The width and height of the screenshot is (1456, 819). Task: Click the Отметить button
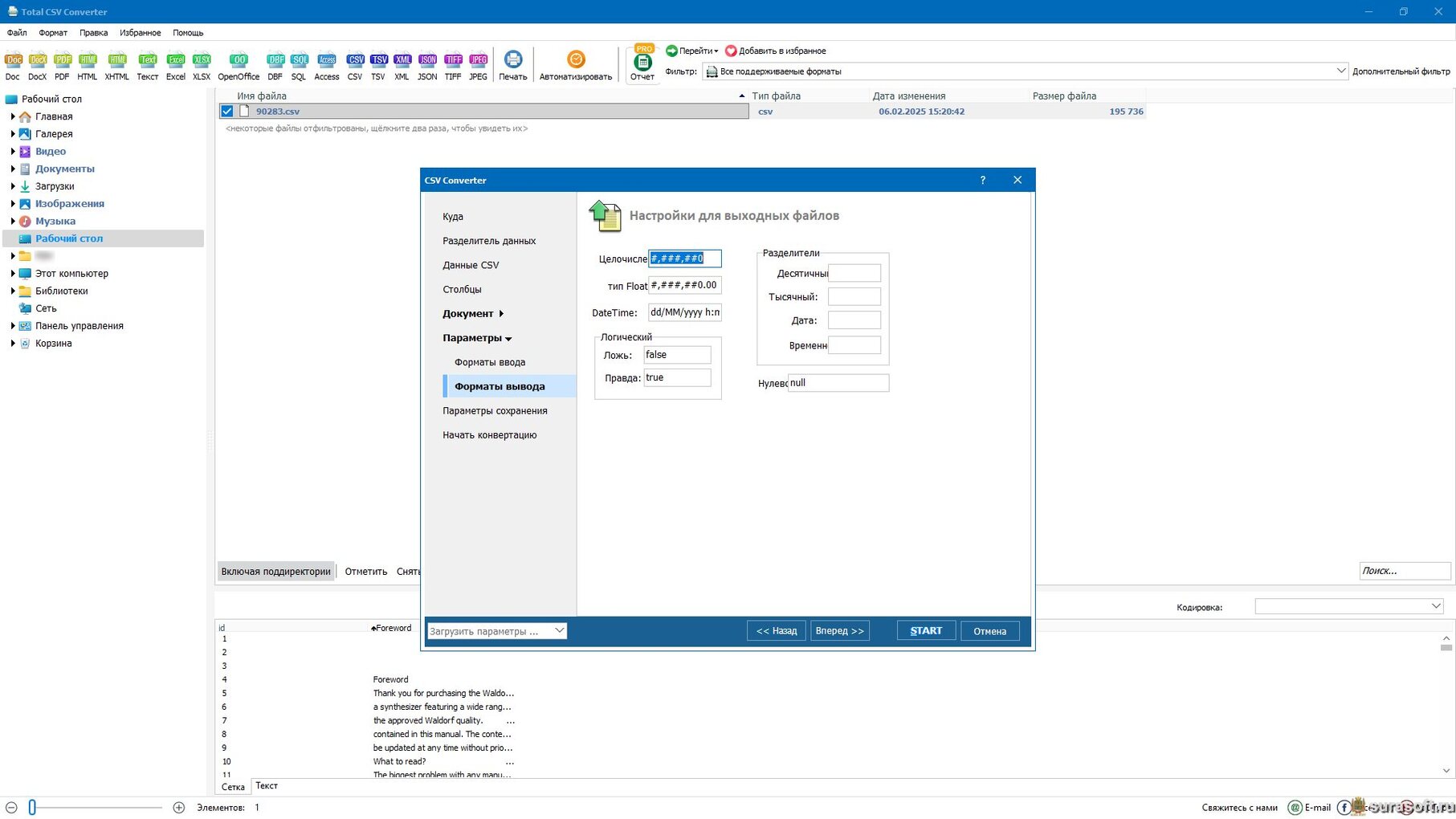click(x=366, y=572)
